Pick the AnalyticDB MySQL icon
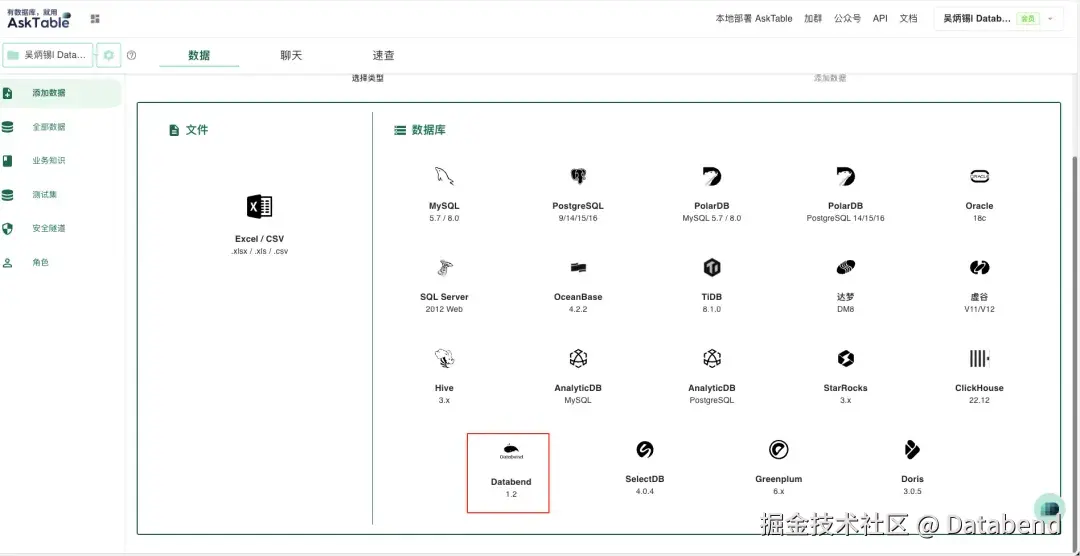Screen dimensions: 1080x556 coord(578,358)
